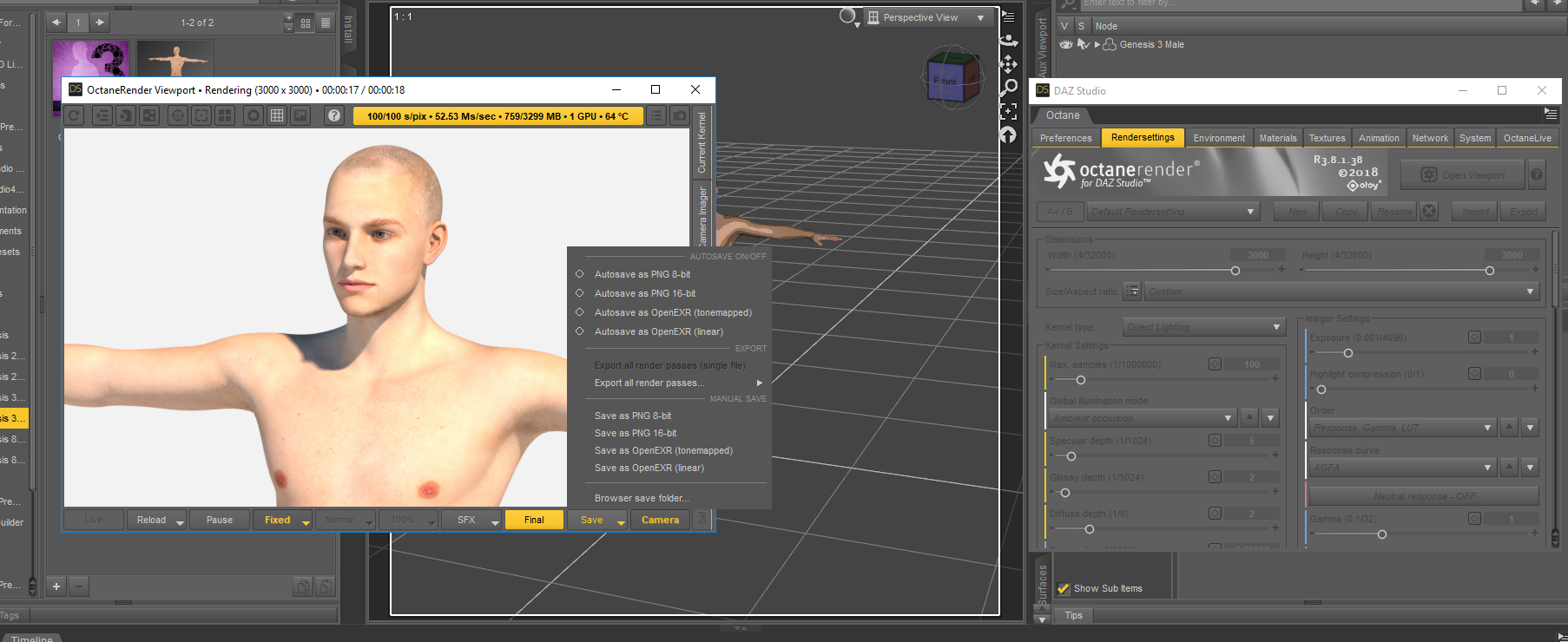Click the restart render icon in OctaneRender Viewport
This screenshot has height=642, width=1568.
(75, 115)
